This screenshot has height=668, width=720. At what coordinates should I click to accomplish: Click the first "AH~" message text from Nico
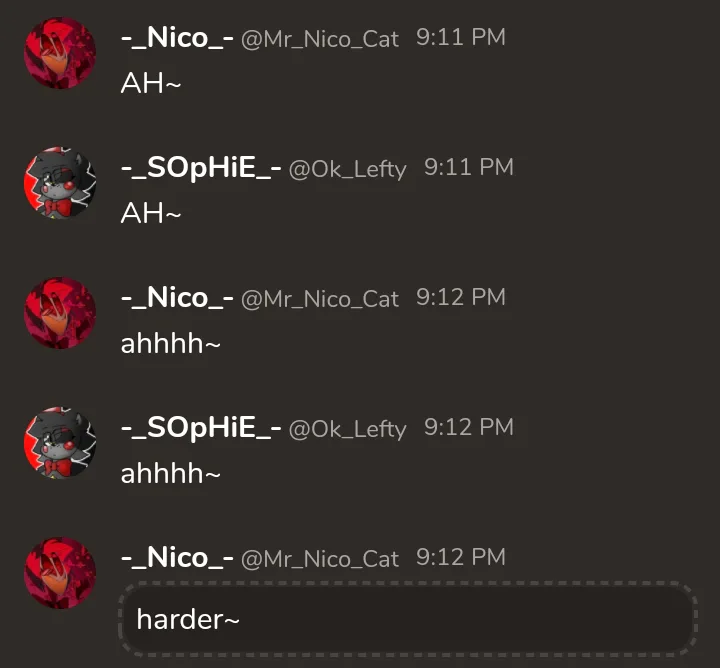click(151, 84)
